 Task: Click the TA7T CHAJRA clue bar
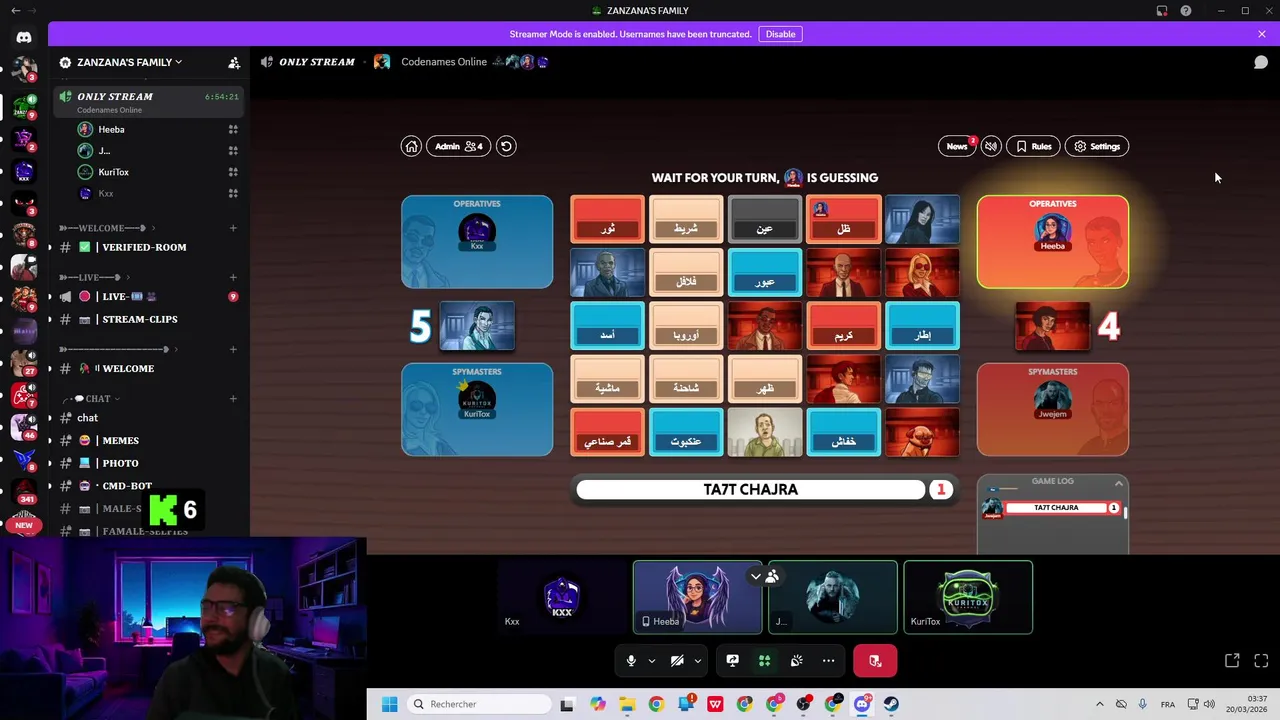click(x=750, y=489)
